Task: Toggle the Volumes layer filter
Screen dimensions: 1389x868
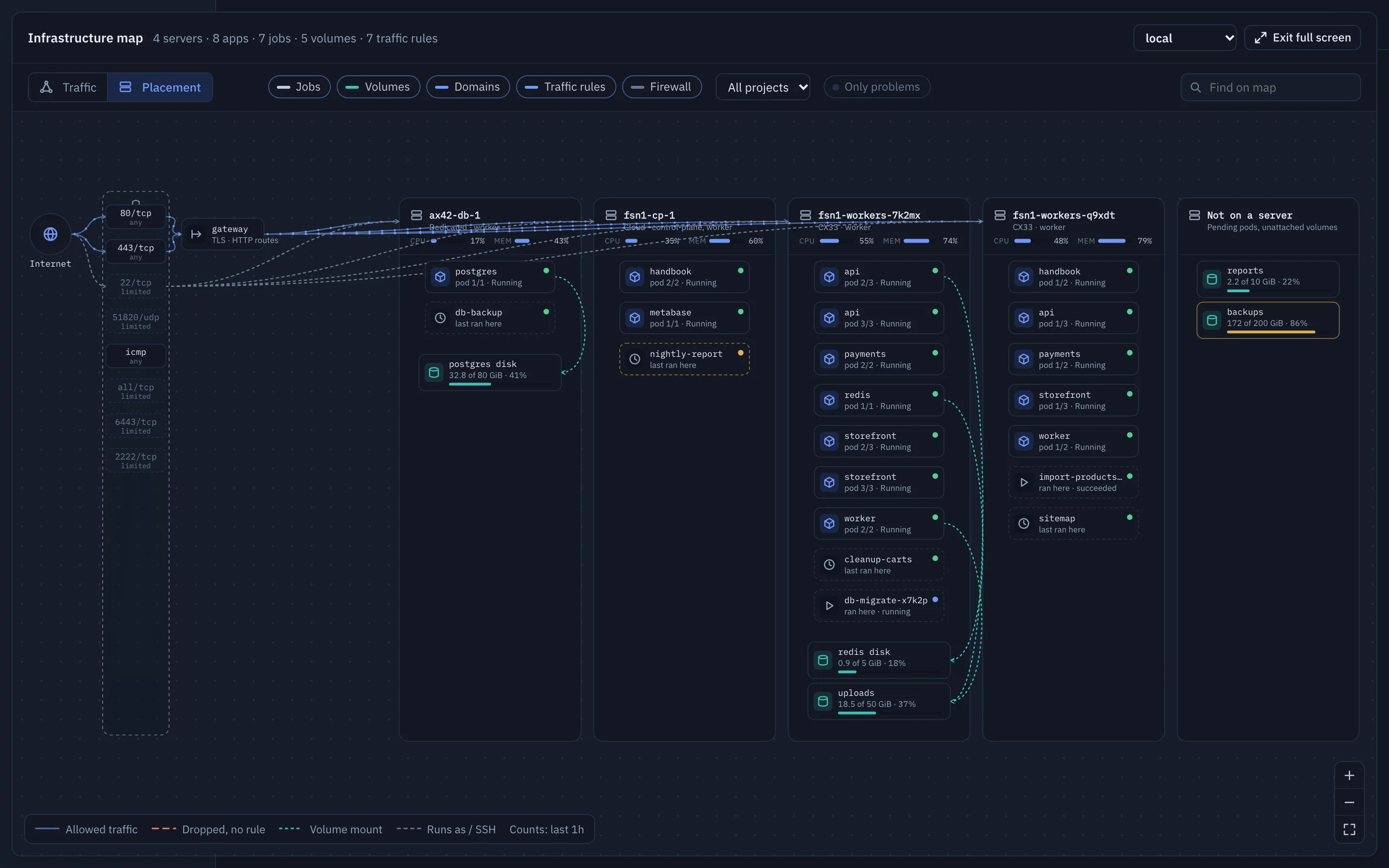Action: click(378, 87)
